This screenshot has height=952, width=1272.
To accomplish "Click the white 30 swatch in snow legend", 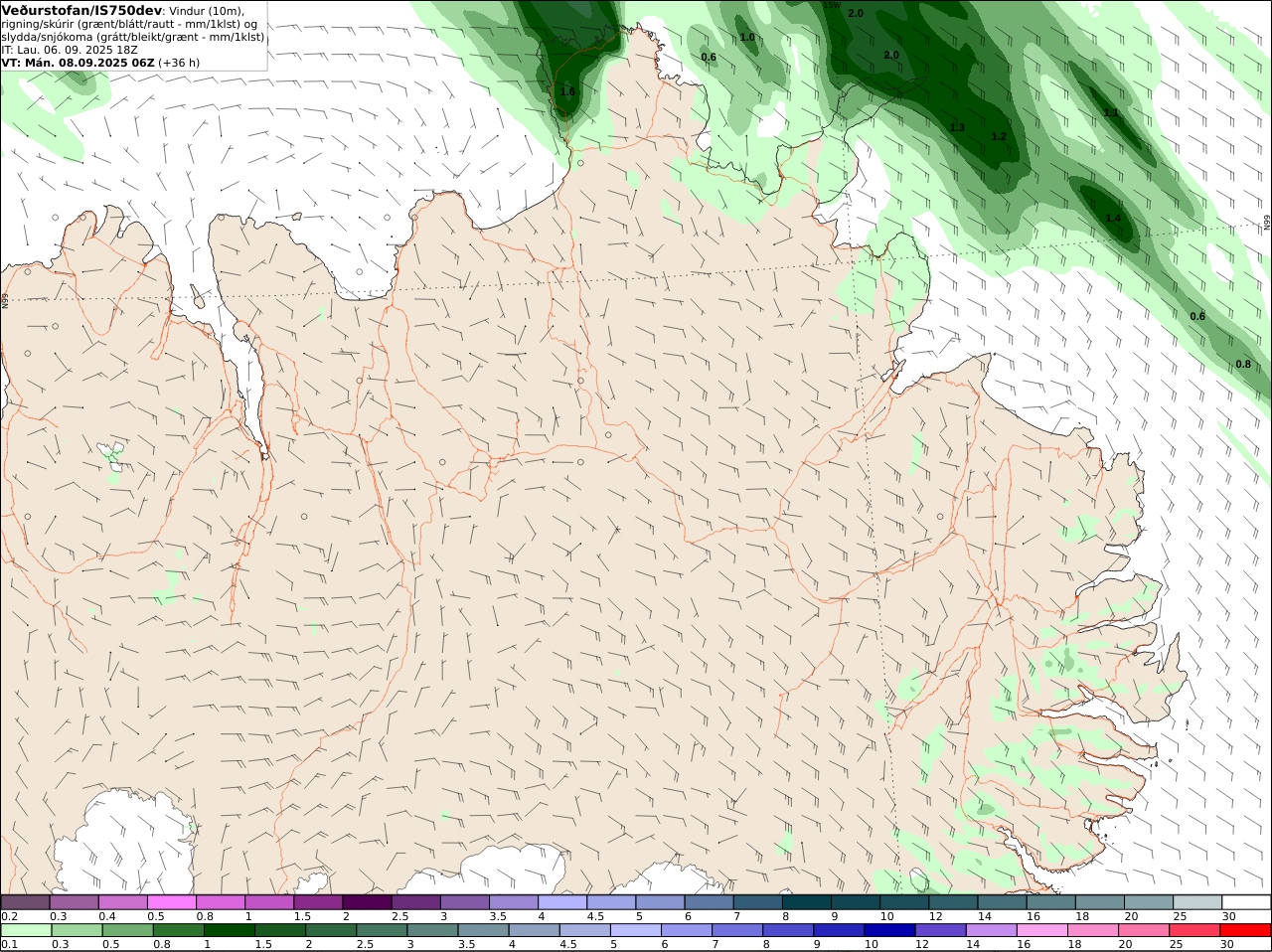I will tap(1246, 901).
